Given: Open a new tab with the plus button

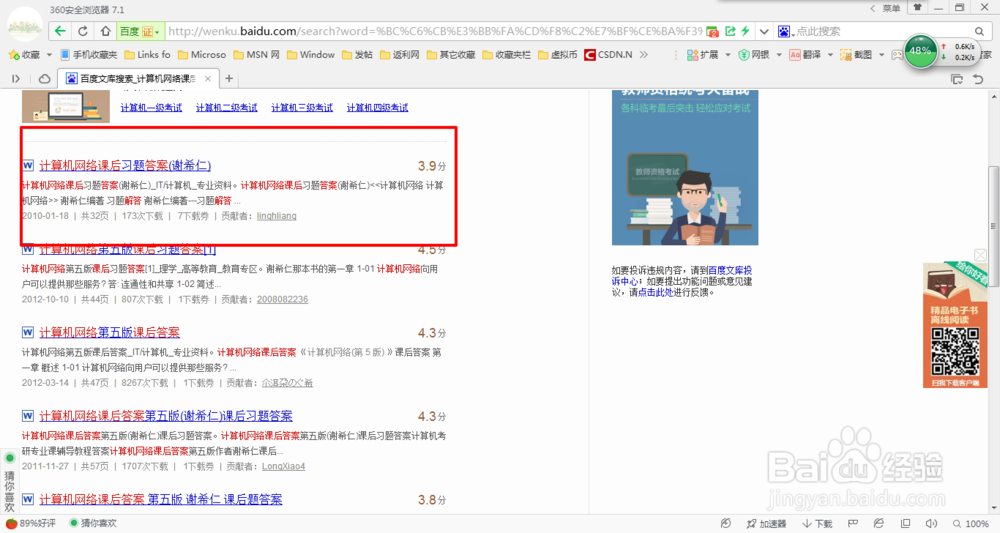Looking at the screenshot, I should (229, 78).
